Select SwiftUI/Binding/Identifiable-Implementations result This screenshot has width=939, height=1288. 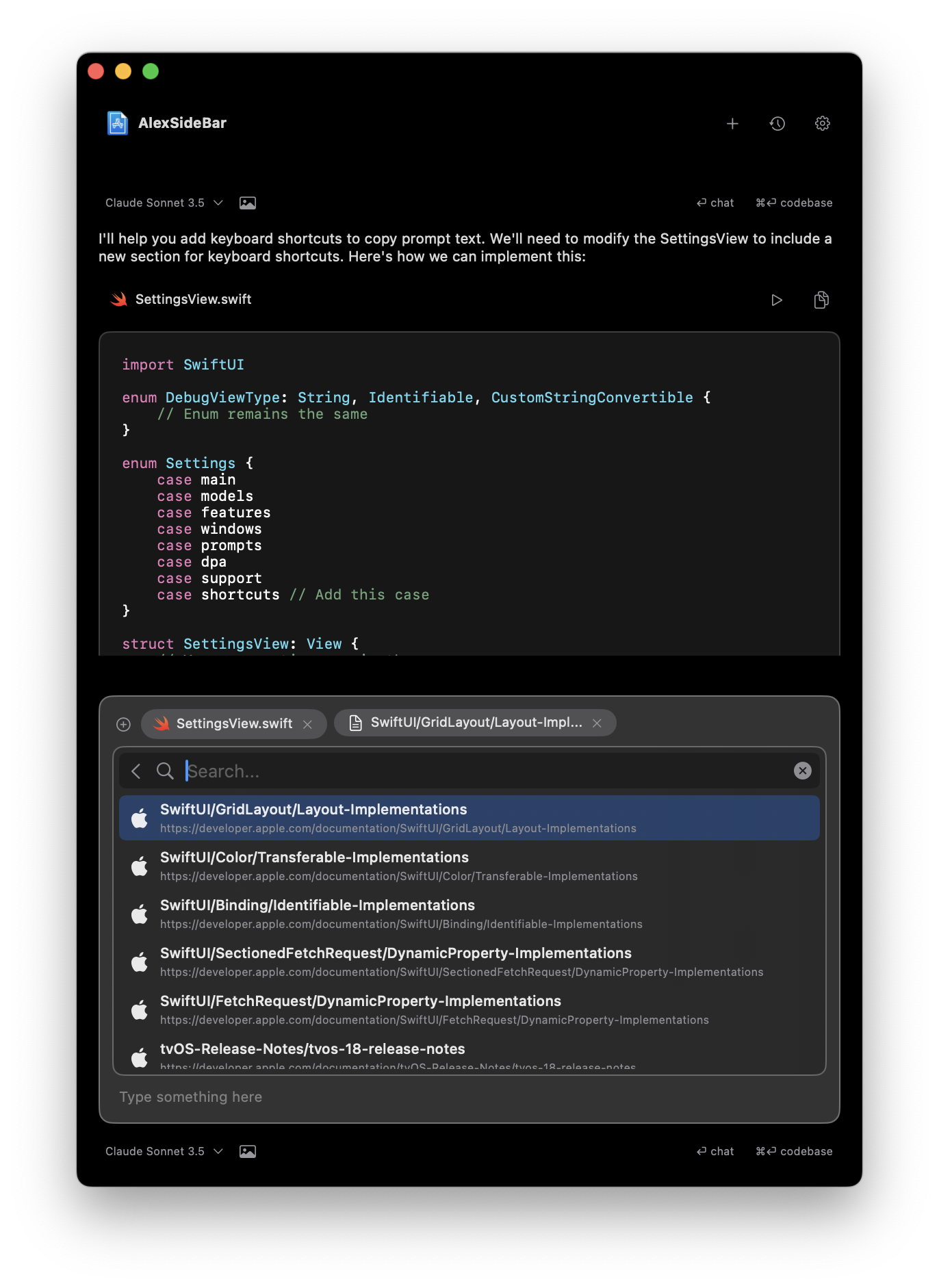click(x=469, y=914)
